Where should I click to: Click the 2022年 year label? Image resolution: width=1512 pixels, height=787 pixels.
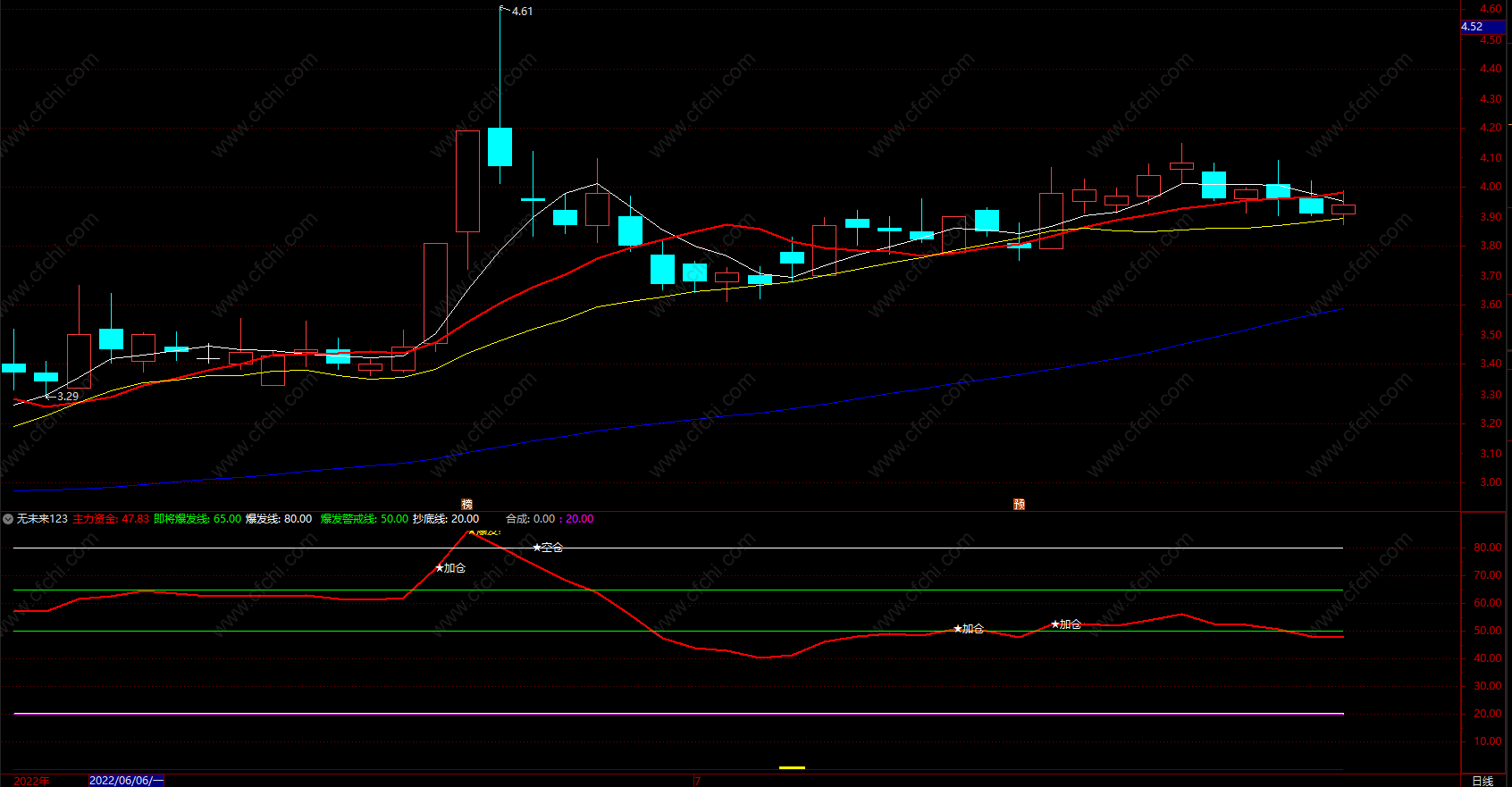(x=31, y=781)
